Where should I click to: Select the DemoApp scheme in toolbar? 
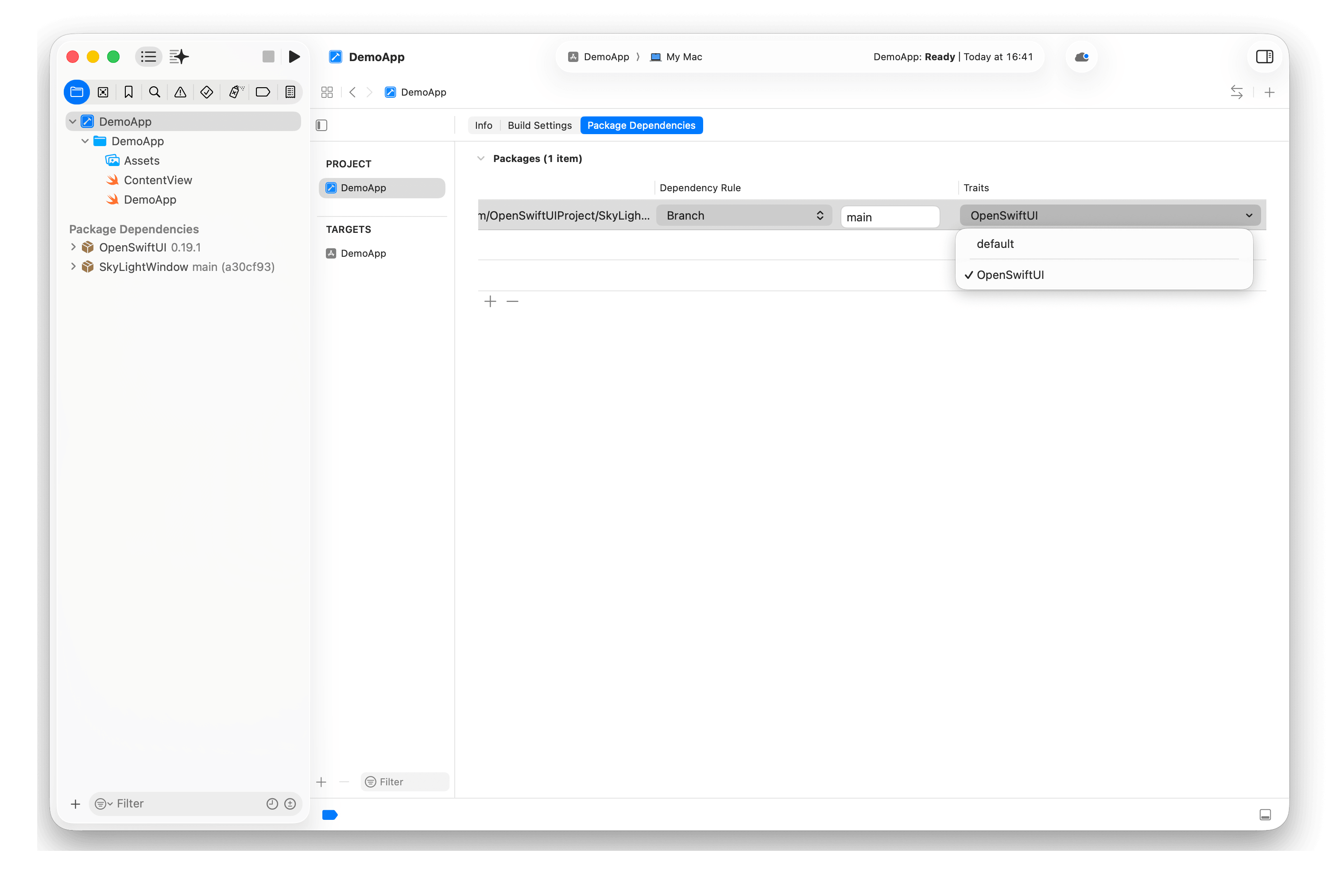pyautogui.click(x=598, y=57)
